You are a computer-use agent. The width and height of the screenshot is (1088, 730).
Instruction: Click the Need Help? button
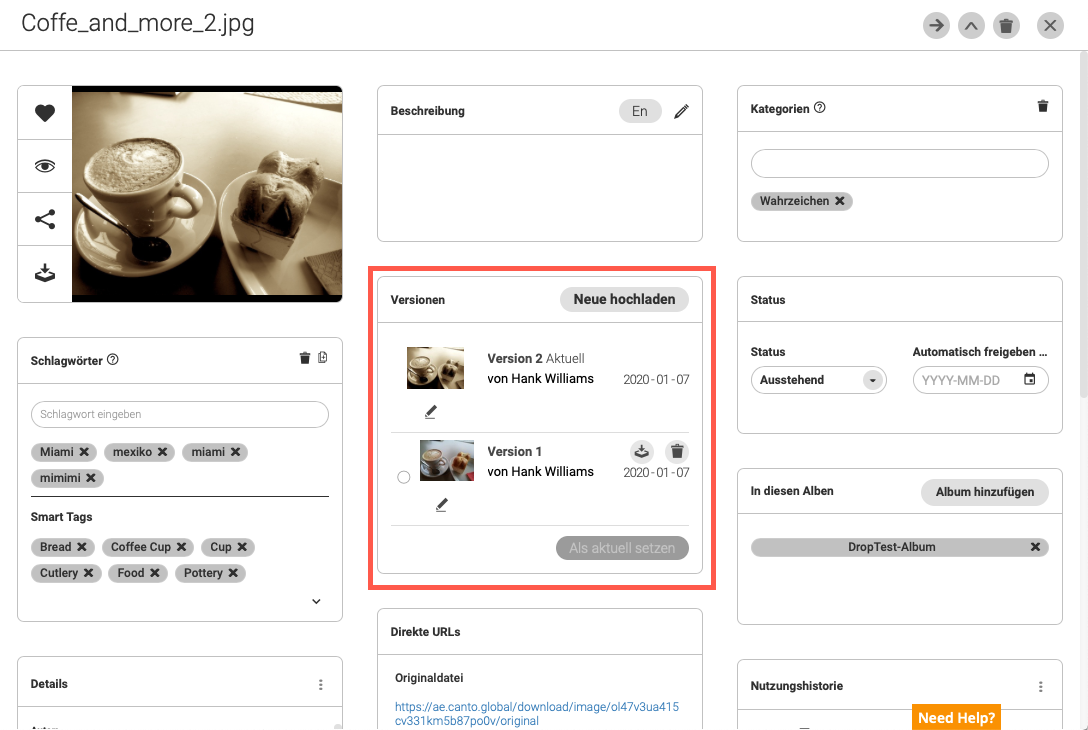pos(956,718)
